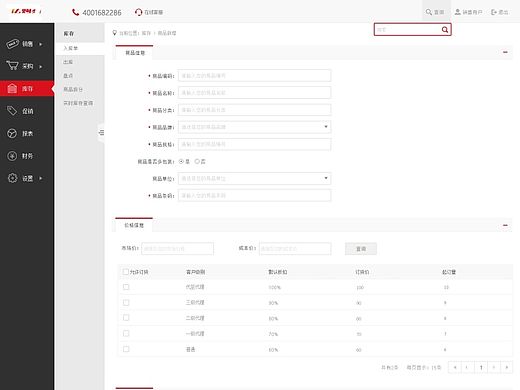
Task: Collapse the price info section minus
Action: point(505,225)
